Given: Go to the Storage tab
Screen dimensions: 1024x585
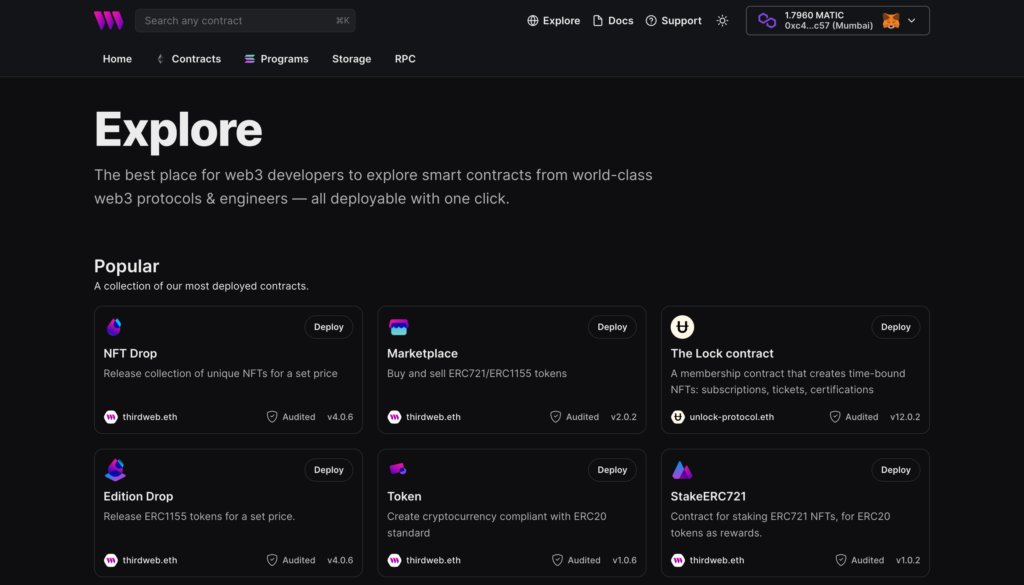Looking at the screenshot, I should pyautogui.click(x=351, y=59).
